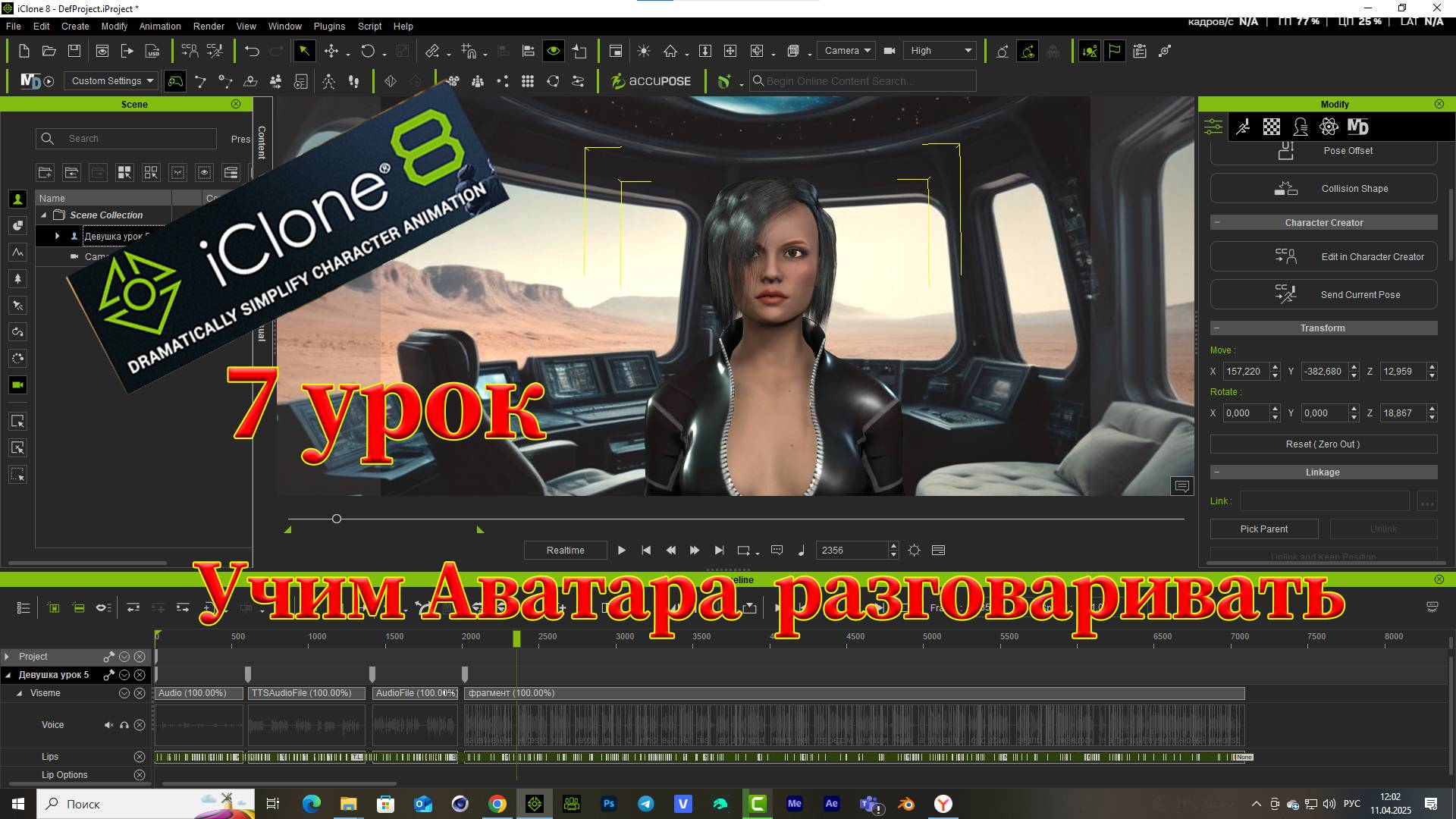Click the AccuPOSE toolbar button
Image resolution: width=1456 pixels, height=819 pixels.
click(x=651, y=81)
